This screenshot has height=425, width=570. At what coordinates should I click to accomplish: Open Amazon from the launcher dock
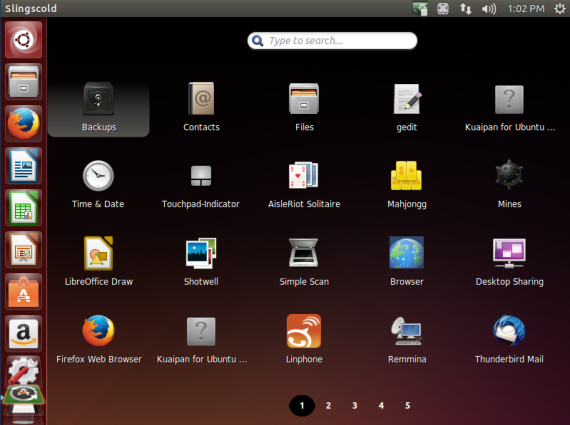point(23,333)
